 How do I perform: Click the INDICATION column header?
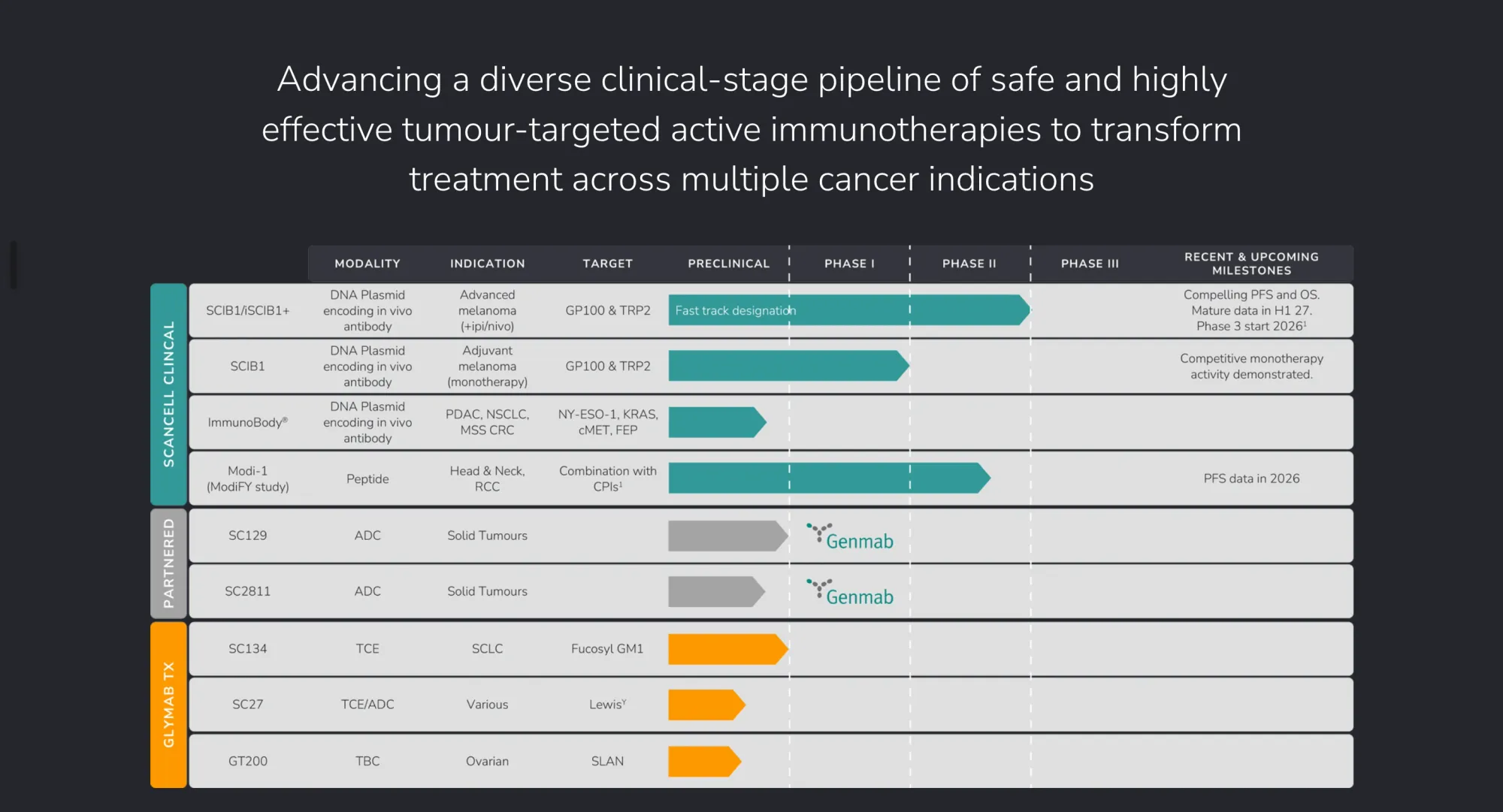pyautogui.click(x=488, y=264)
